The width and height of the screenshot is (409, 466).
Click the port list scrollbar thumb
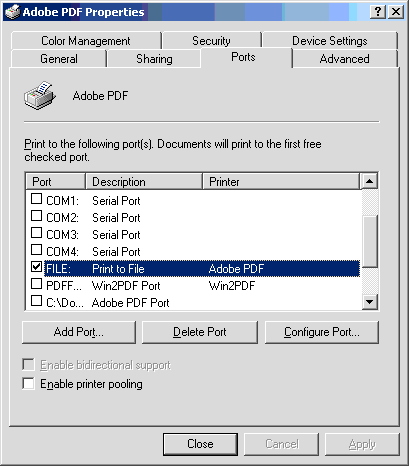click(x=369, y=241)
